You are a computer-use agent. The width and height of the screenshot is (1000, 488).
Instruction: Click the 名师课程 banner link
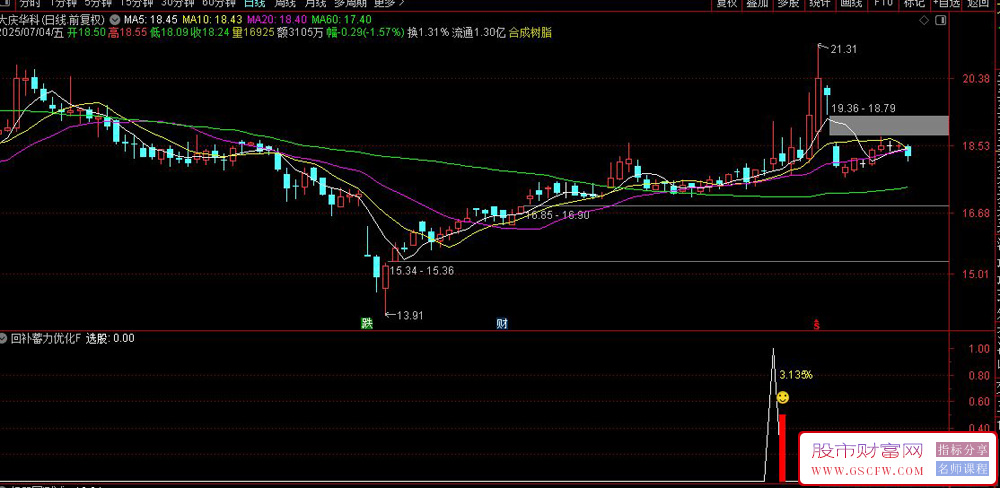962,469
